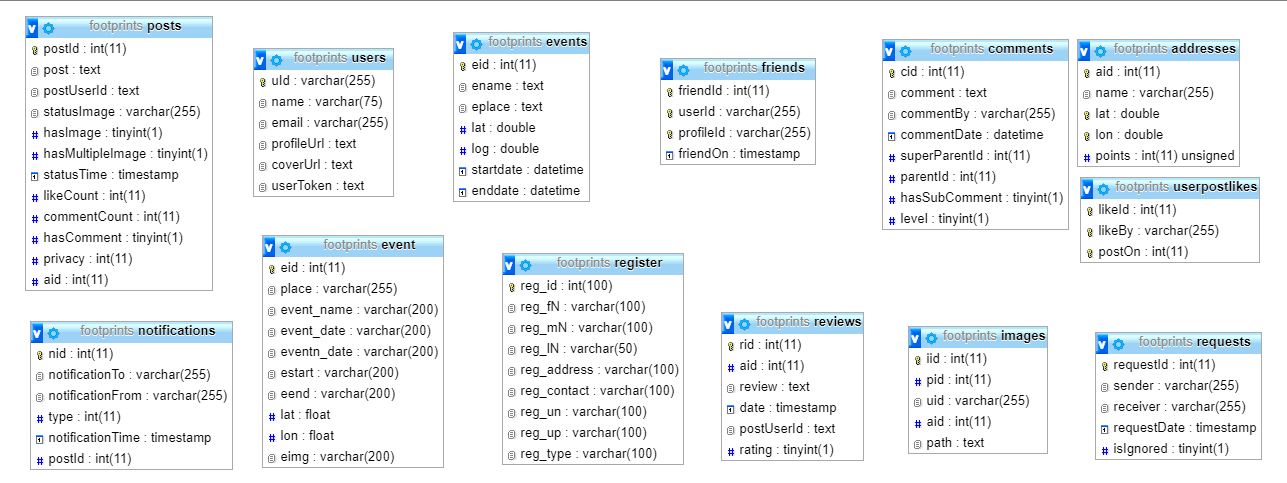Image resolution: width=1287 pixels, height=483 pixels.
Task: Click the 'rating : tinyint(1)' row in reviews
Action: (x=793, y=450)
